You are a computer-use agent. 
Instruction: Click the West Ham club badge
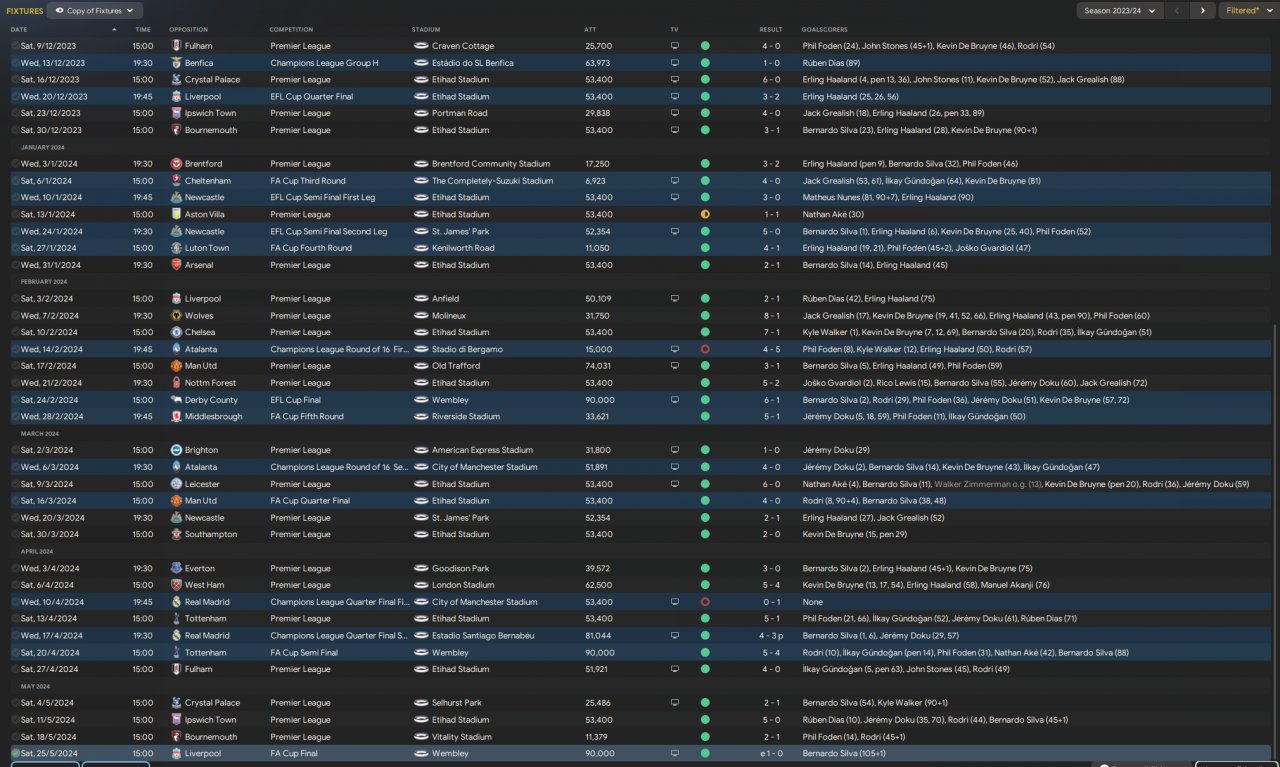177,585
